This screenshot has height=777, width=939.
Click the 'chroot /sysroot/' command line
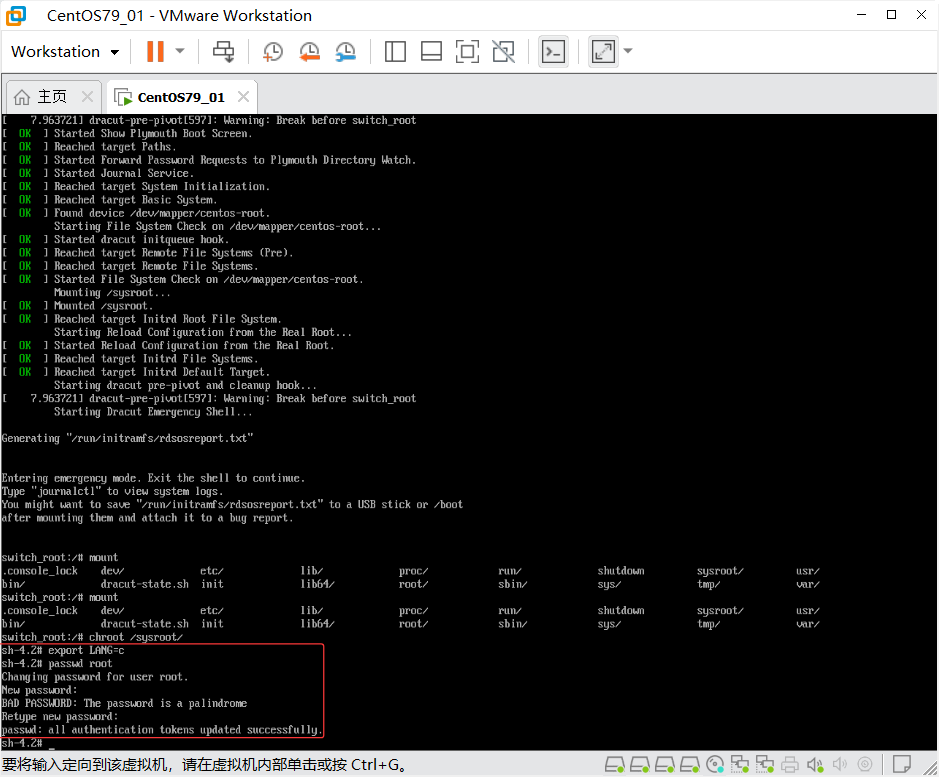coord(92,637)
